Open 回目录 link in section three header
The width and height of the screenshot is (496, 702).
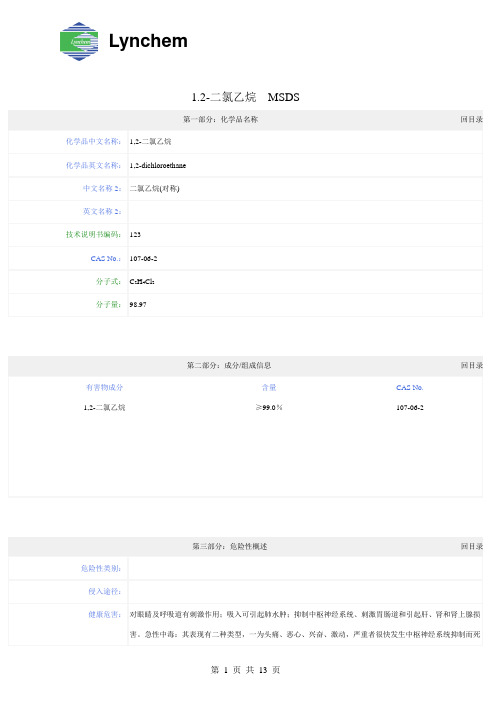point(471,546)
